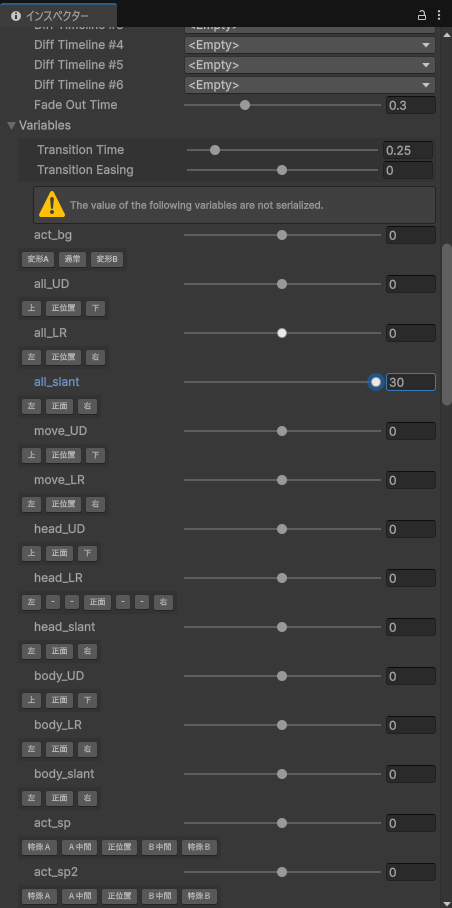Click the Fade Out Time slider handle
This screenshot has height=908, width=452.
[x=245, y=105]
